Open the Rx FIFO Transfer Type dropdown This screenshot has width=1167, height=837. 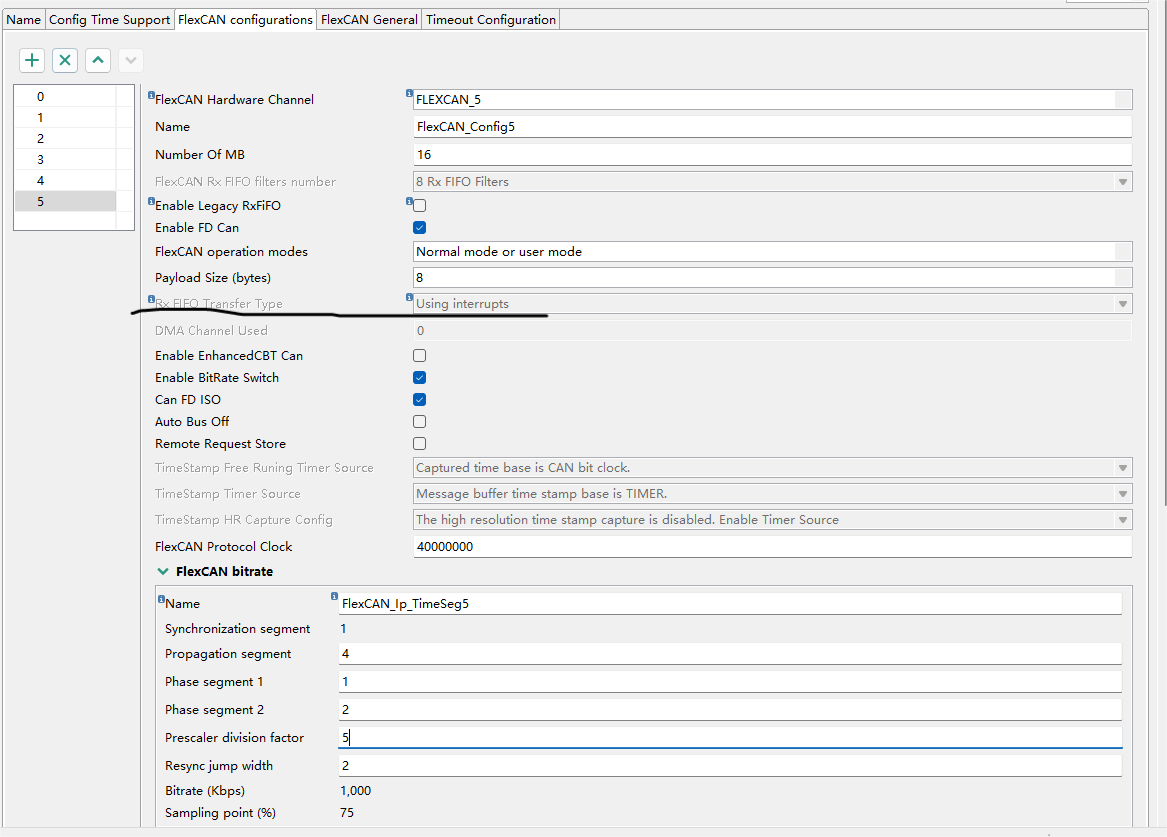pos(772,304)
